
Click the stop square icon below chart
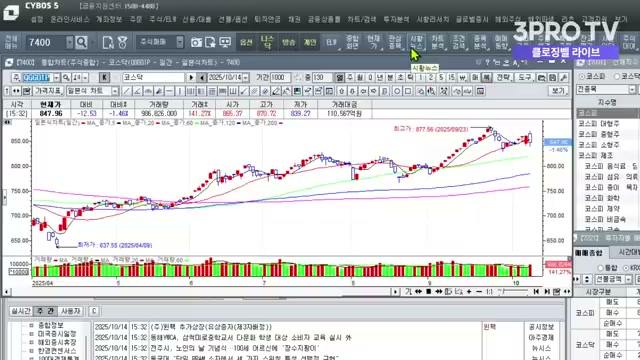(428, 291)
